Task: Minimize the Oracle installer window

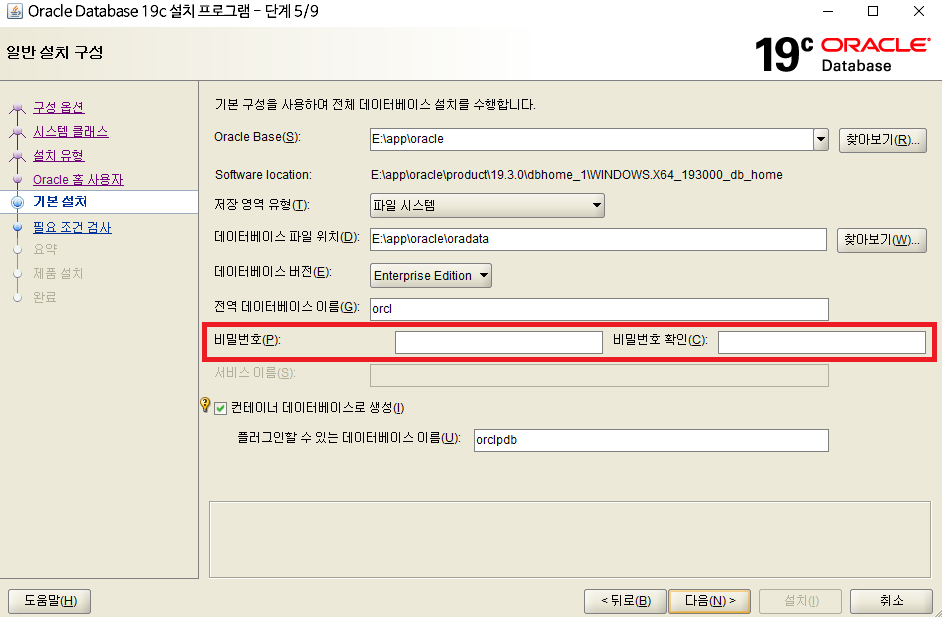Action: coord(828,11)
